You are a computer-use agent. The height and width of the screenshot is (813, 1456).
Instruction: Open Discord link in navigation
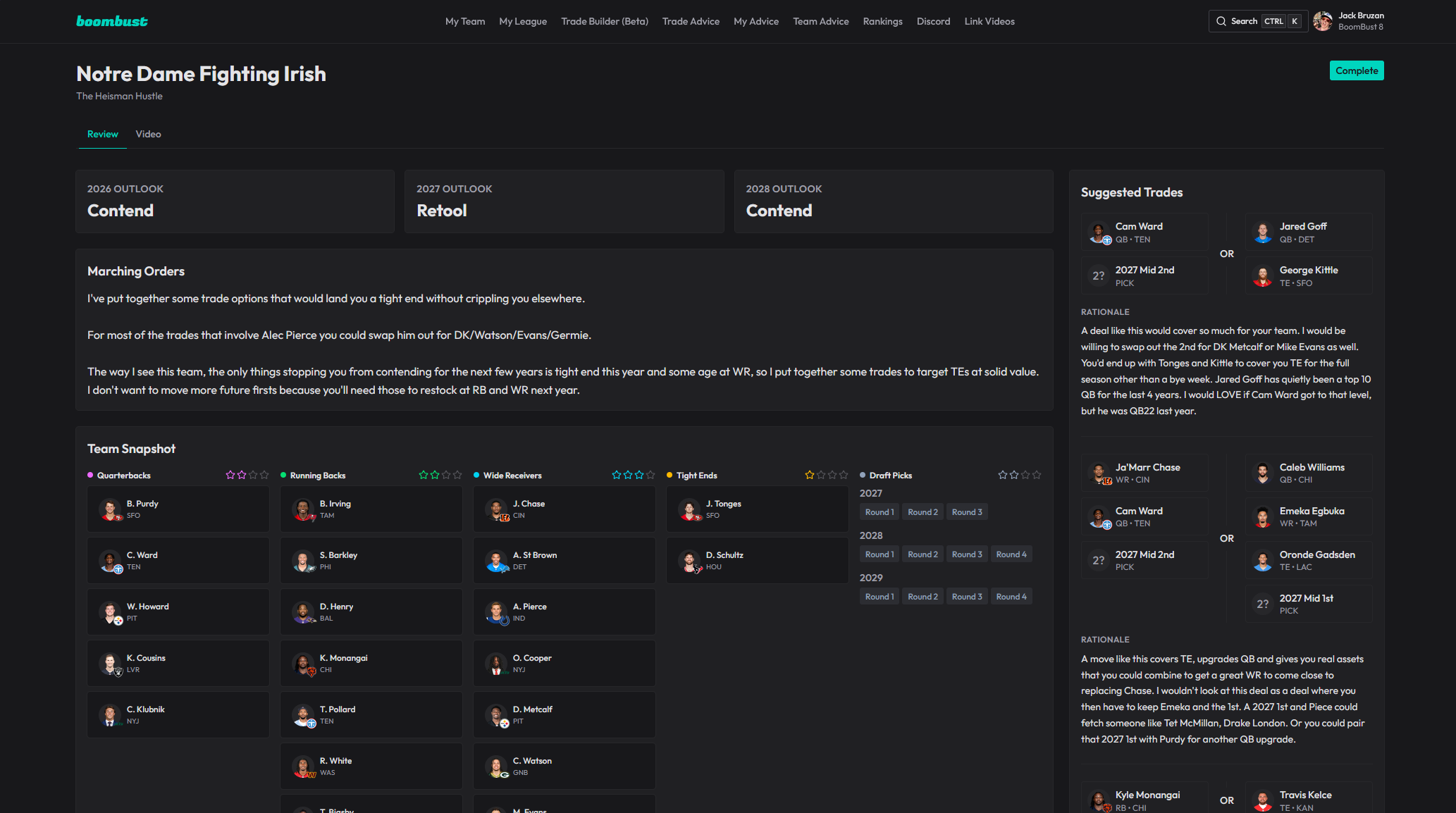[x=933, y=21]
